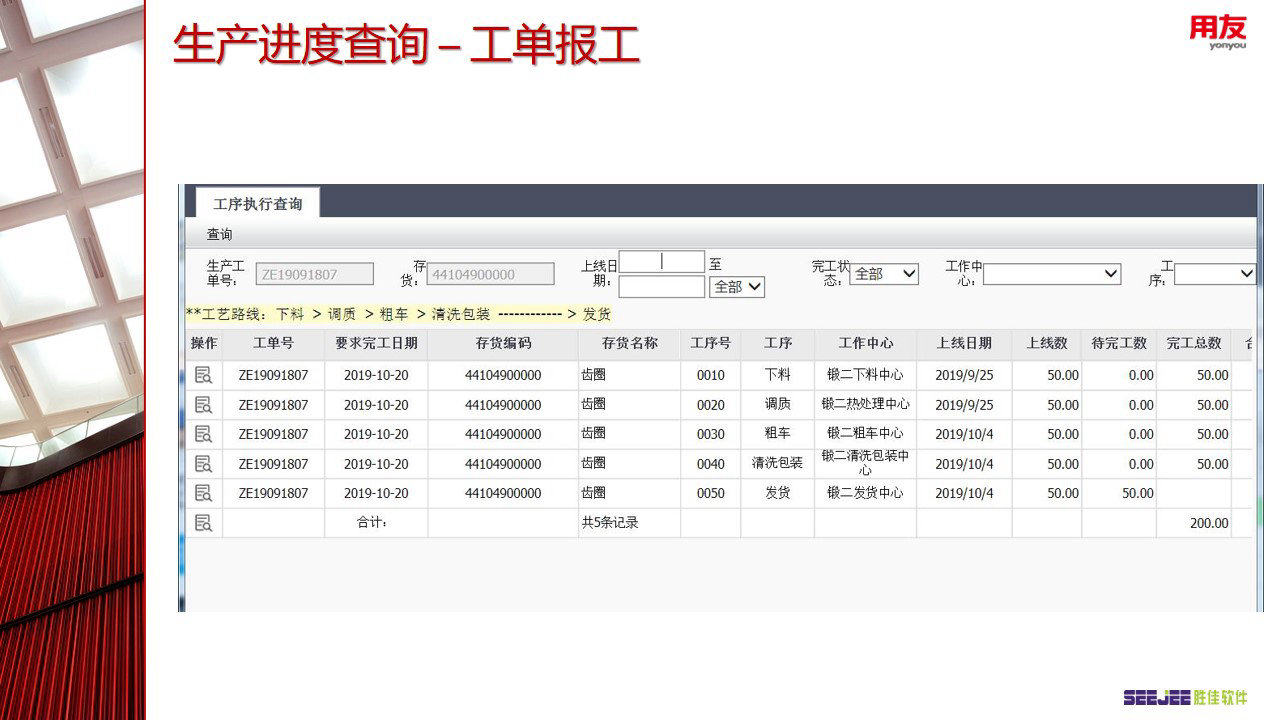Open the 工作中心 dropdown list
This screenshot has height=720, width=1280.
pos(1052,273)
